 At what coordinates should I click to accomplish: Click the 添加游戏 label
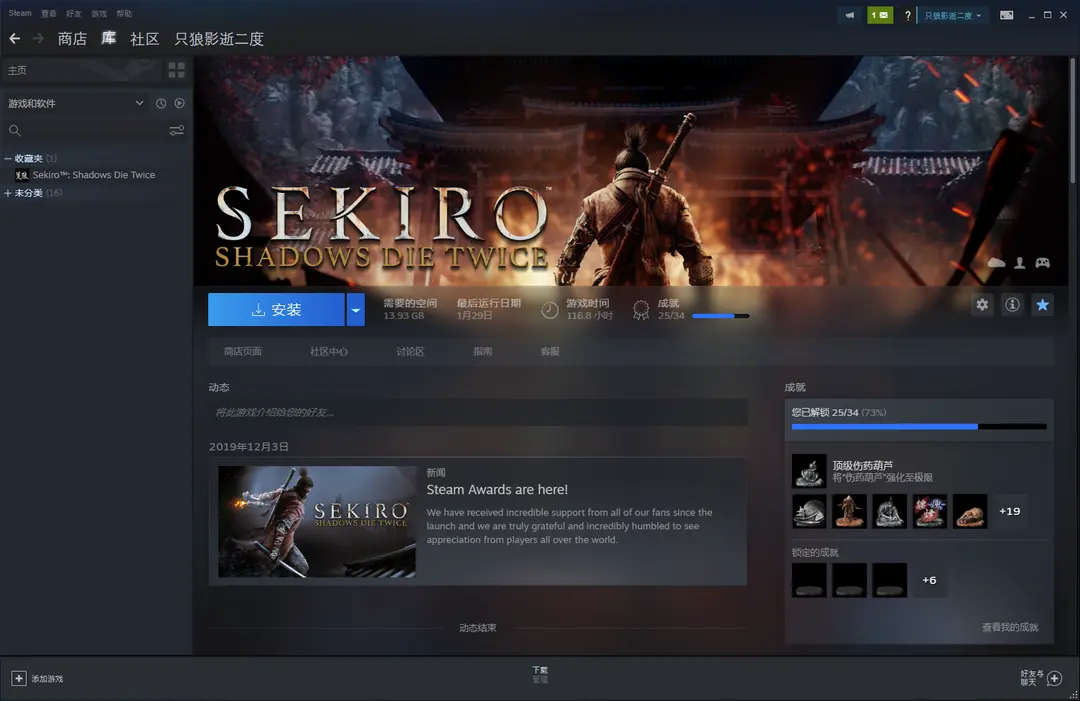point(47,679)
